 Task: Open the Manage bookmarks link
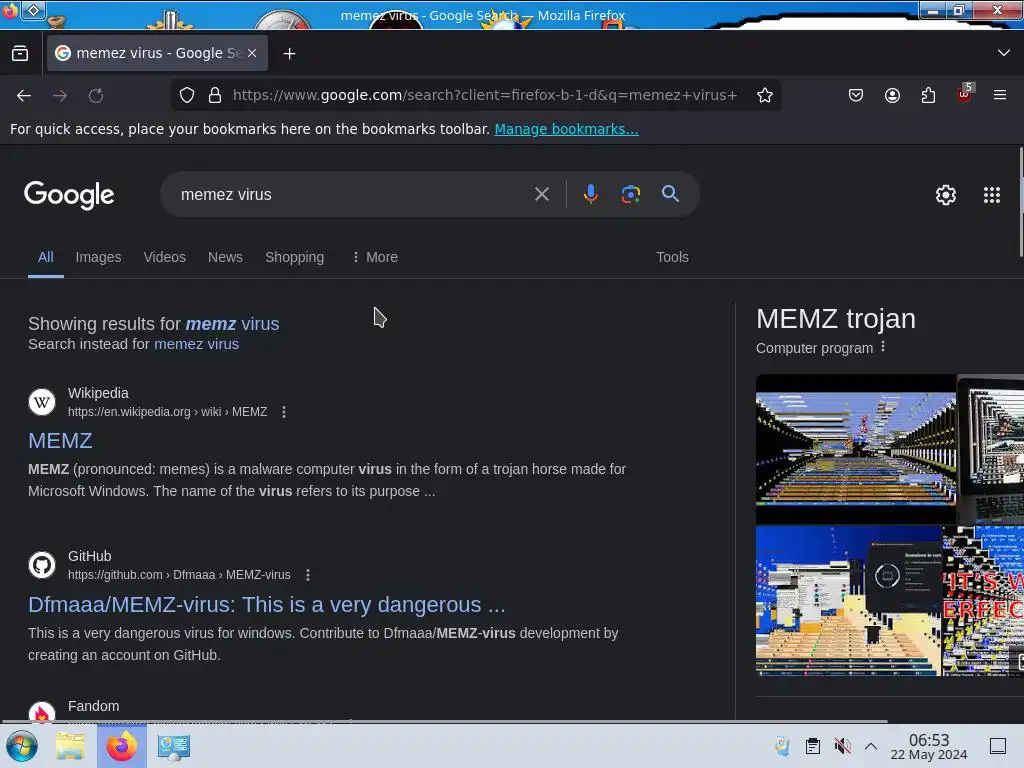566,129
